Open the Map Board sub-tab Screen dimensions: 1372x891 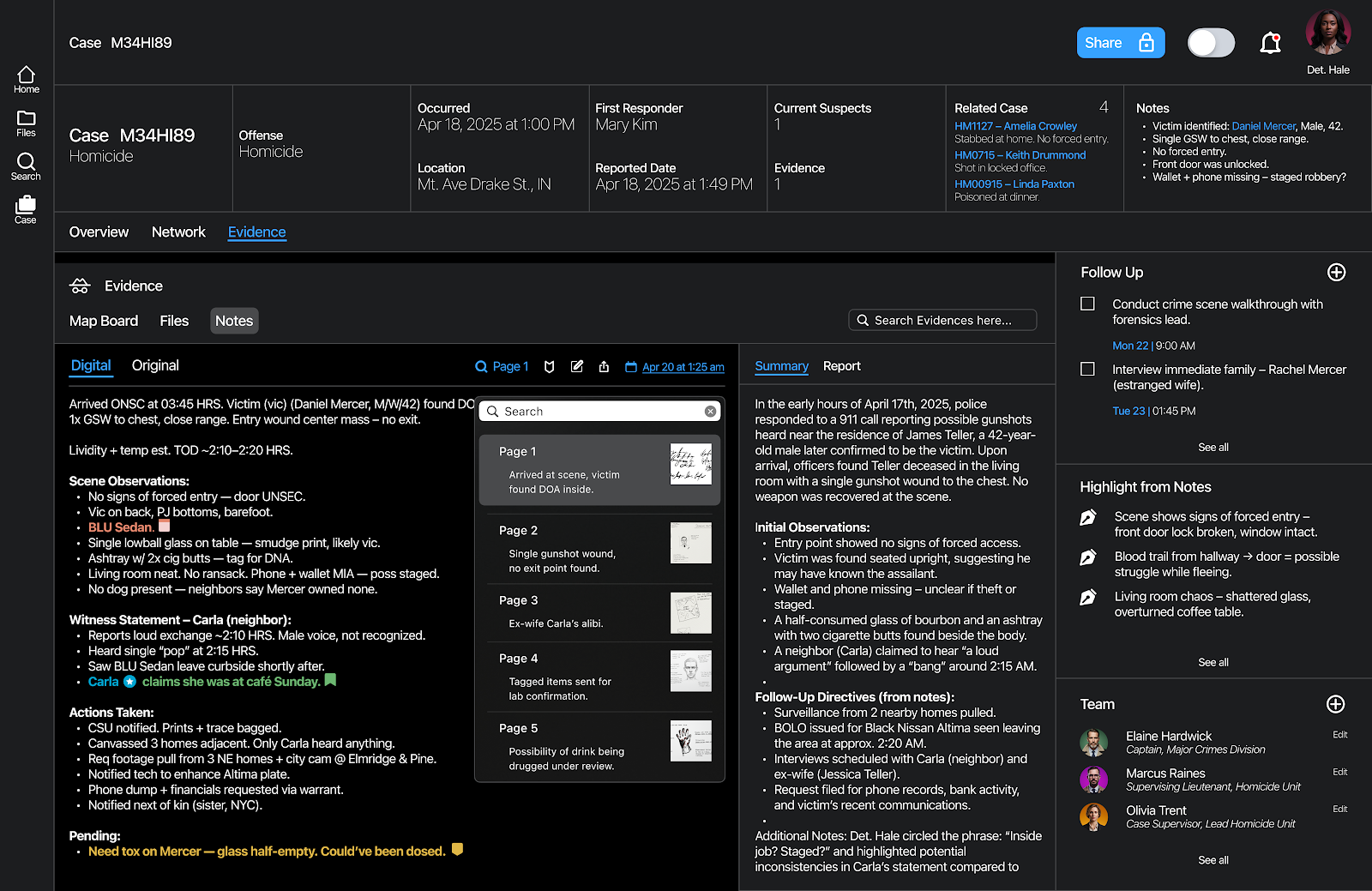104,321
